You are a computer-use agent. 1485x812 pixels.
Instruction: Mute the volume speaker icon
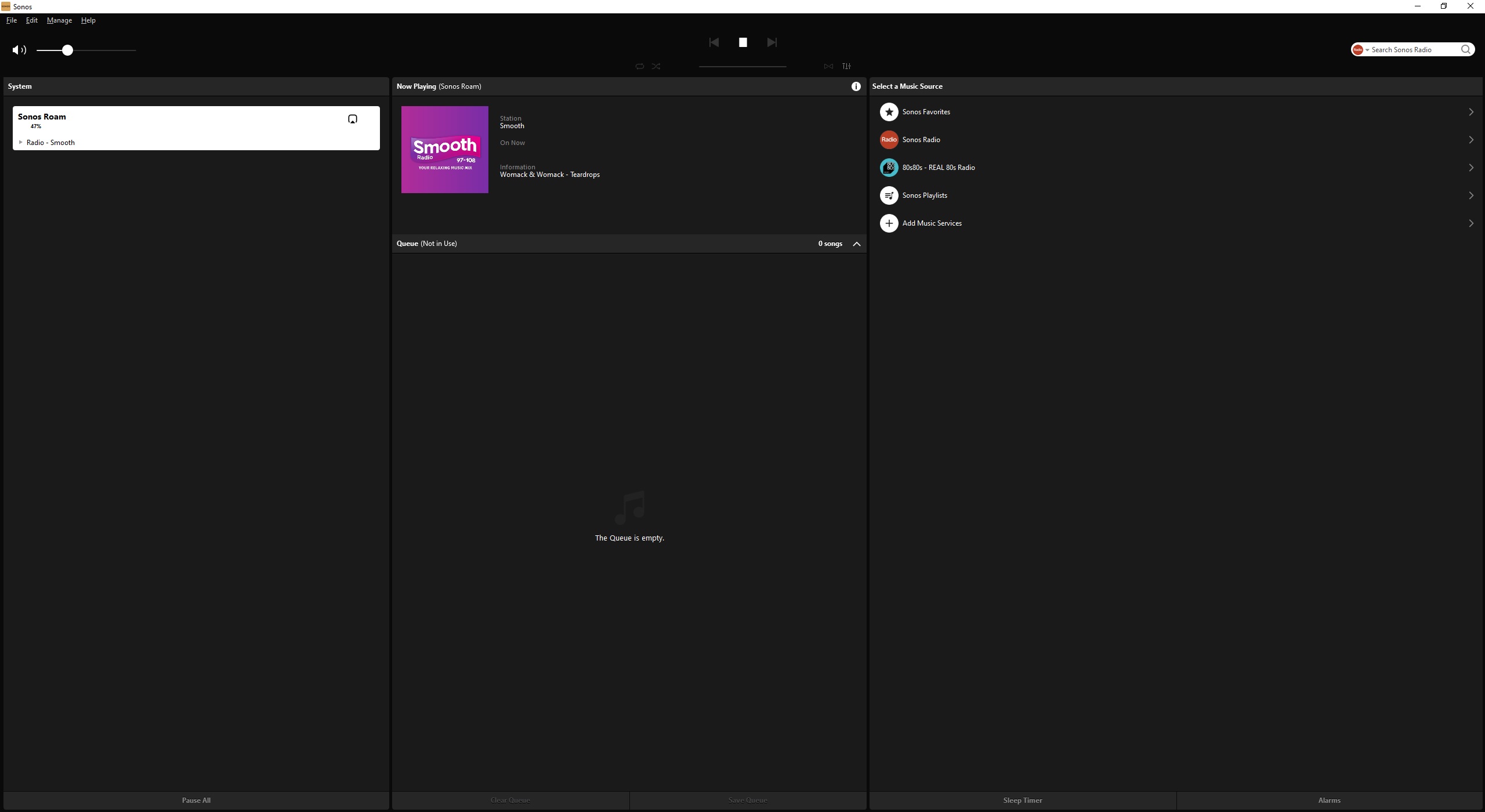pos(19,50)
